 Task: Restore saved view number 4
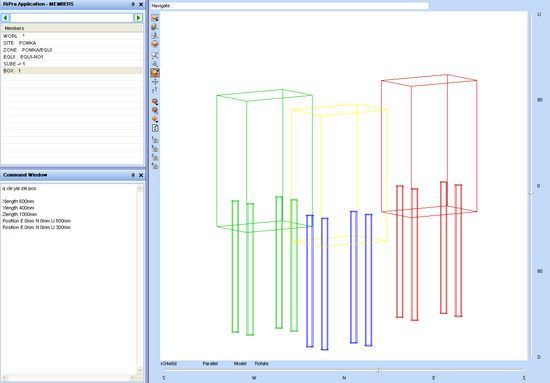click(x=155, y=166)
